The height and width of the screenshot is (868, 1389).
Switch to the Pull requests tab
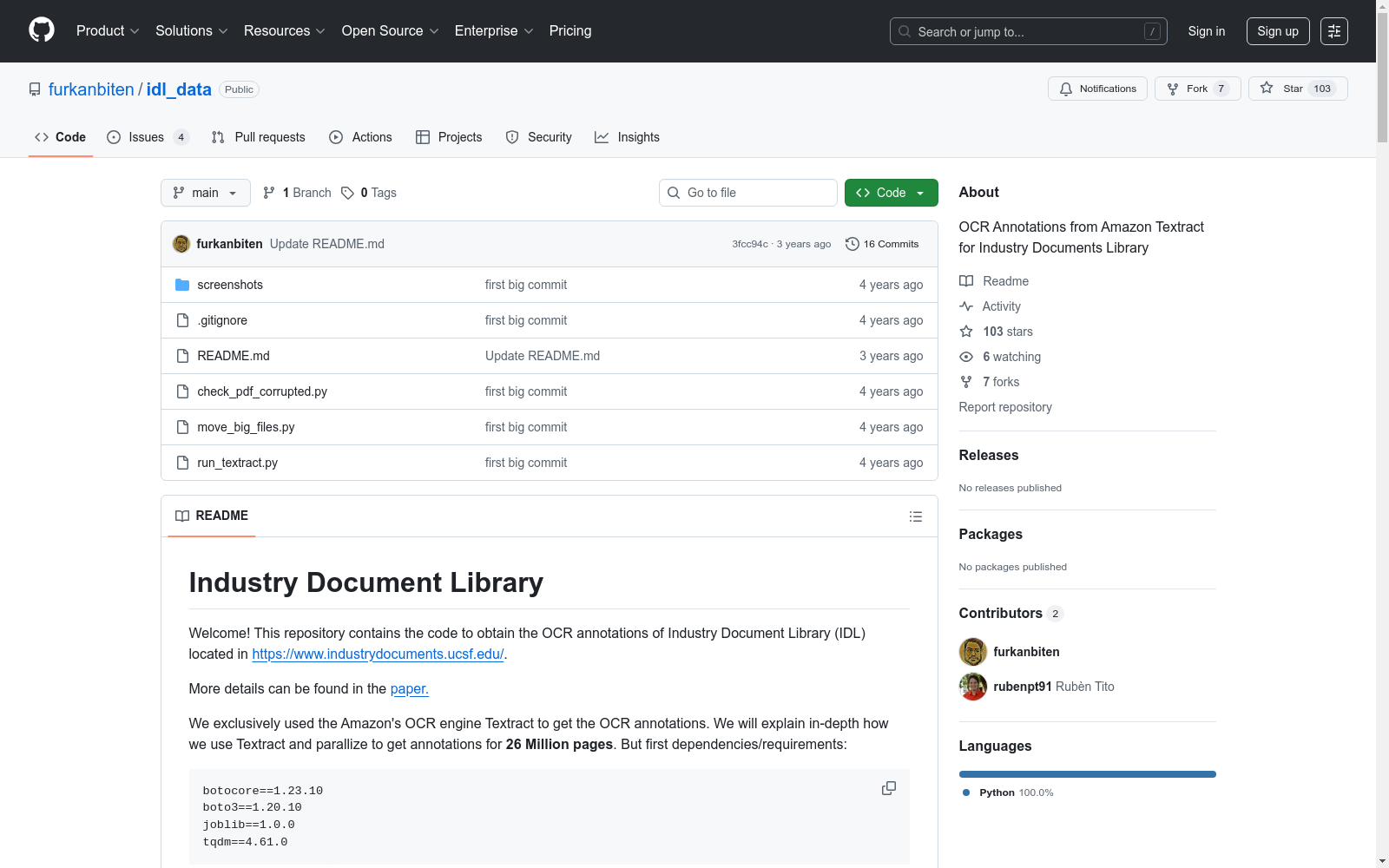point(259,137)
